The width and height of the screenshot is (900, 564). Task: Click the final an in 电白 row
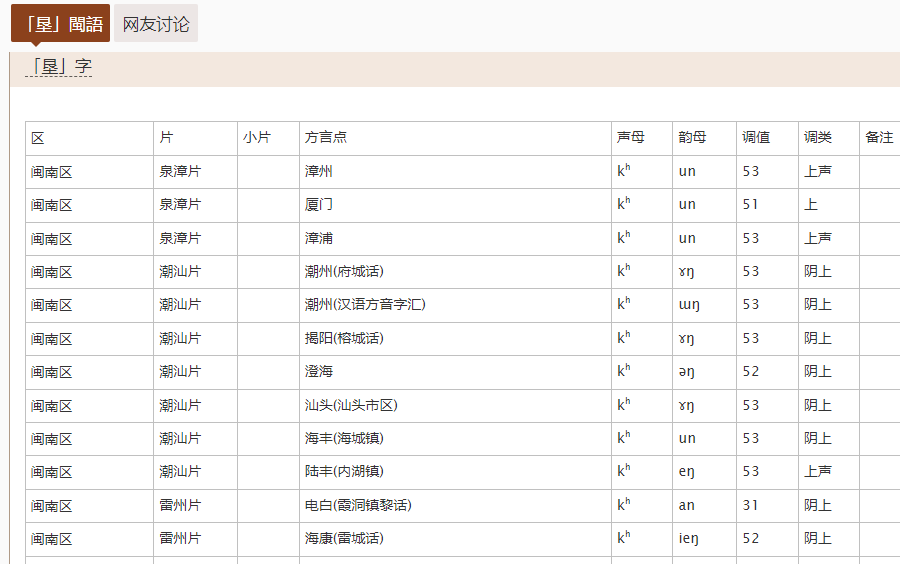click(x=686, y=505)
